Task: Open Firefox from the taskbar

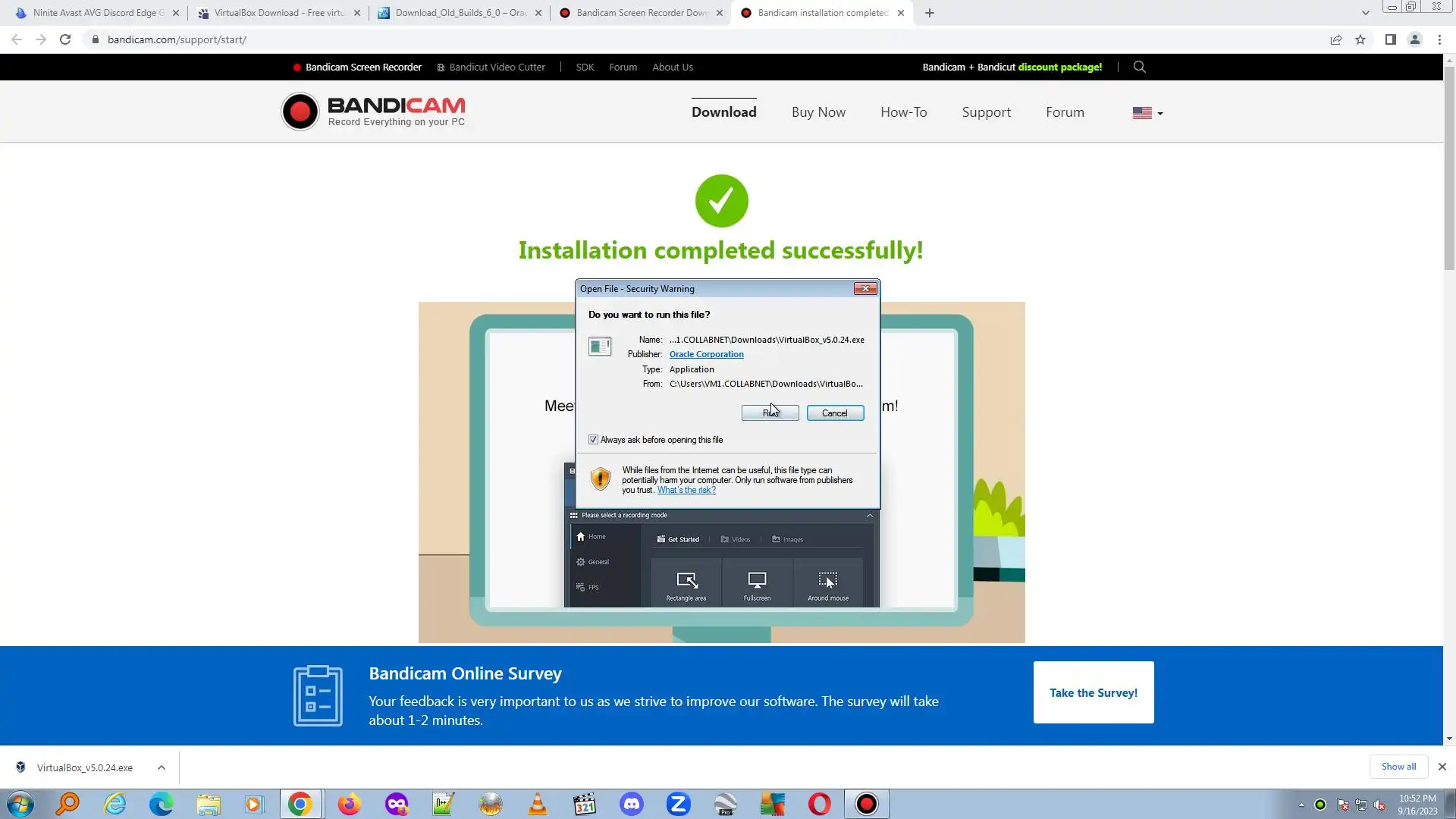Action: (x=349, y=804)
